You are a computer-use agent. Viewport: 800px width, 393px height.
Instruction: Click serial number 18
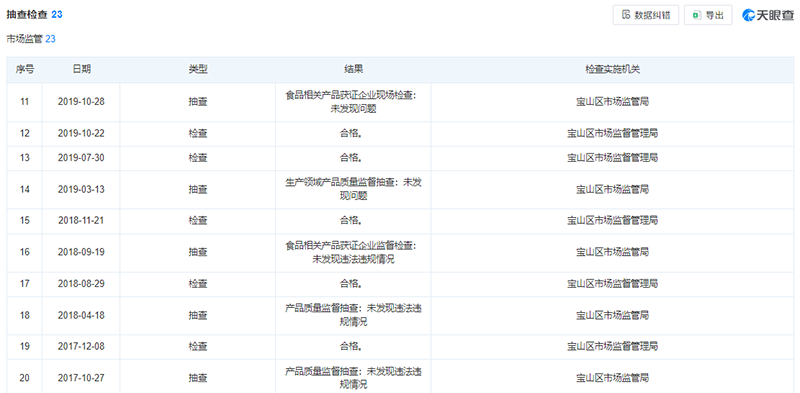[24, 315]
